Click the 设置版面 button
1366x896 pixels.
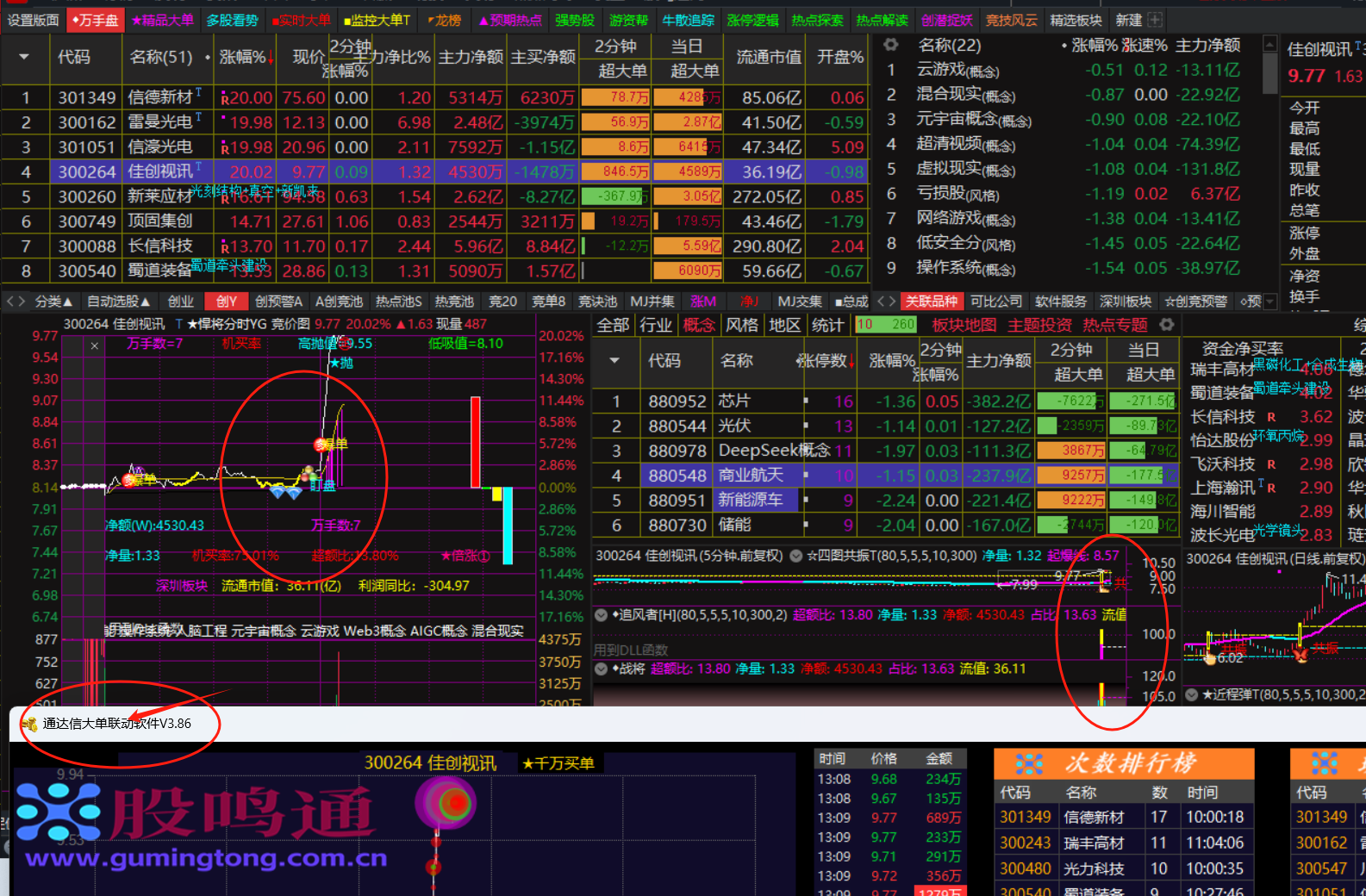(x=33, y=20)
